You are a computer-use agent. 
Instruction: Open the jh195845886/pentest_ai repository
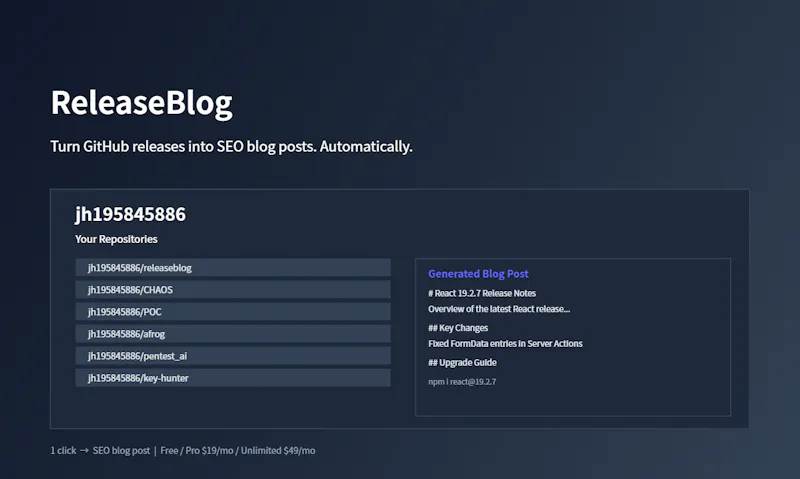point(233,356)
